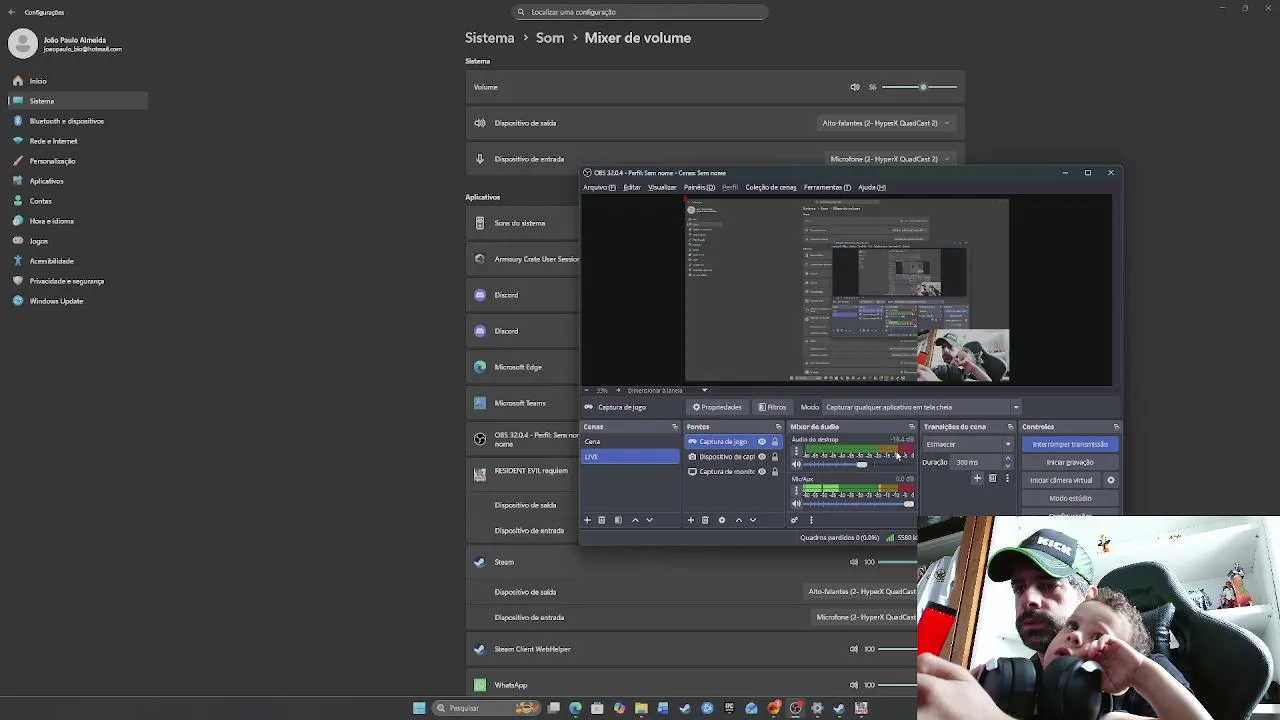Open source properties gear in Fontes toolbar
This screenshot has width=1280, height=720.
(x=722, y=520)
